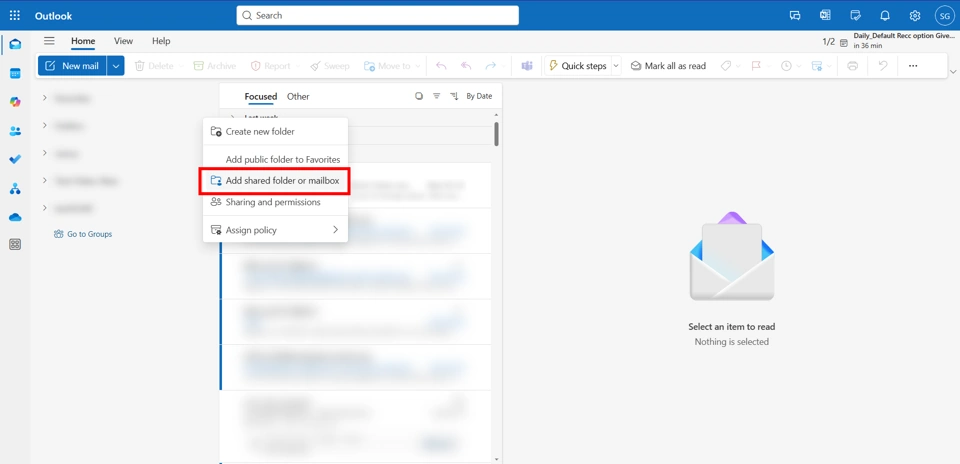960x464 pixels.
Task: Click the Archive button
Action: (x=215, y=65)
